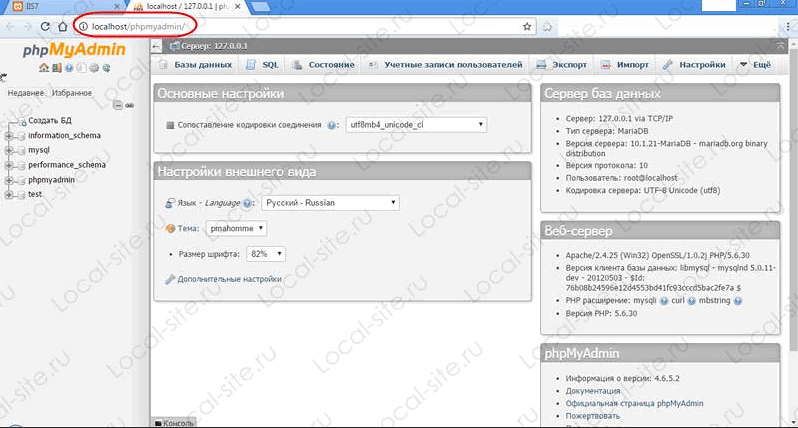This screenshot has height=428, width=798.
Task: Open Официальная страница phpMyAdmin link
Action: click(x=634, y=404)
